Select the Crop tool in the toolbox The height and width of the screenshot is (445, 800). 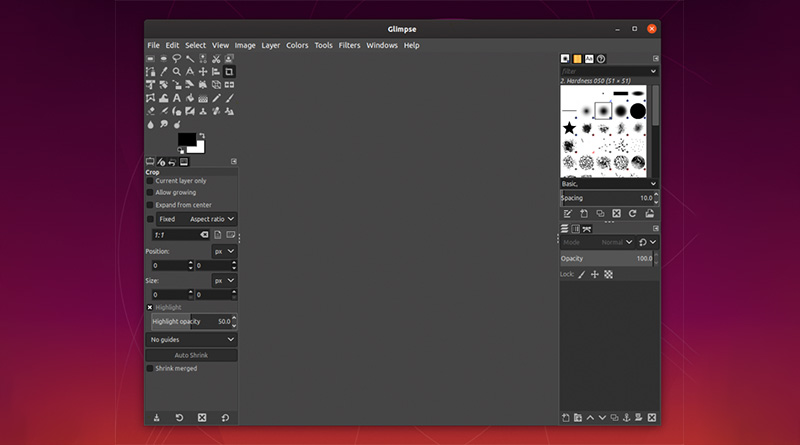click(x=229, y=72)
